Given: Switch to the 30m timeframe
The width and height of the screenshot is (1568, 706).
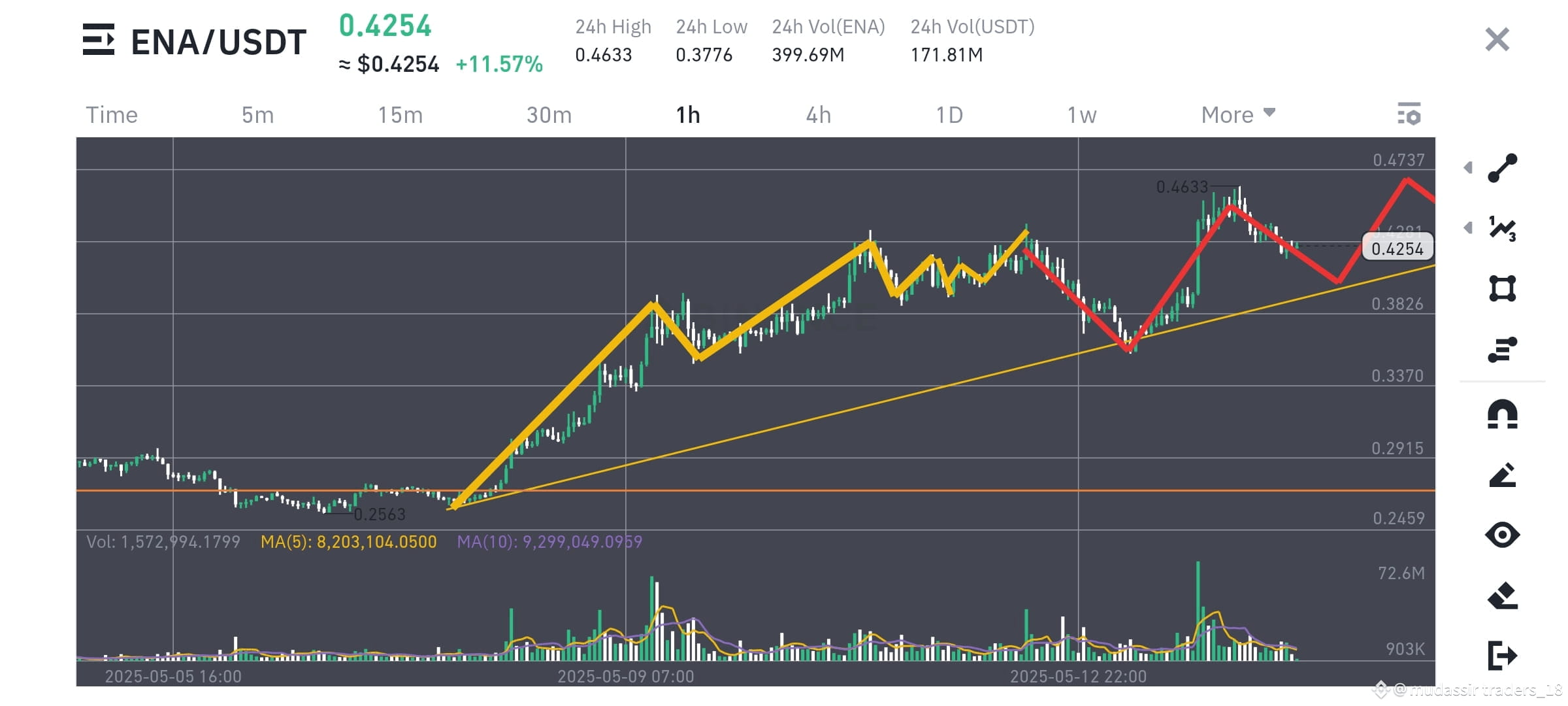Looking at the screenshot, I should point(549,114).
